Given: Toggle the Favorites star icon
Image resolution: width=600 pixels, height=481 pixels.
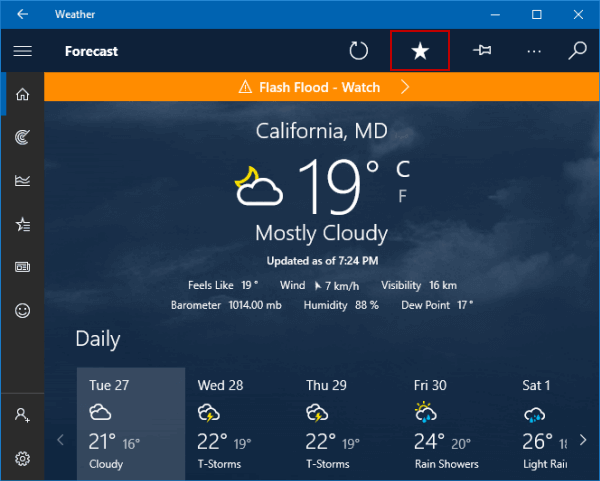Looking at the screenshot, I should [420, 51].
